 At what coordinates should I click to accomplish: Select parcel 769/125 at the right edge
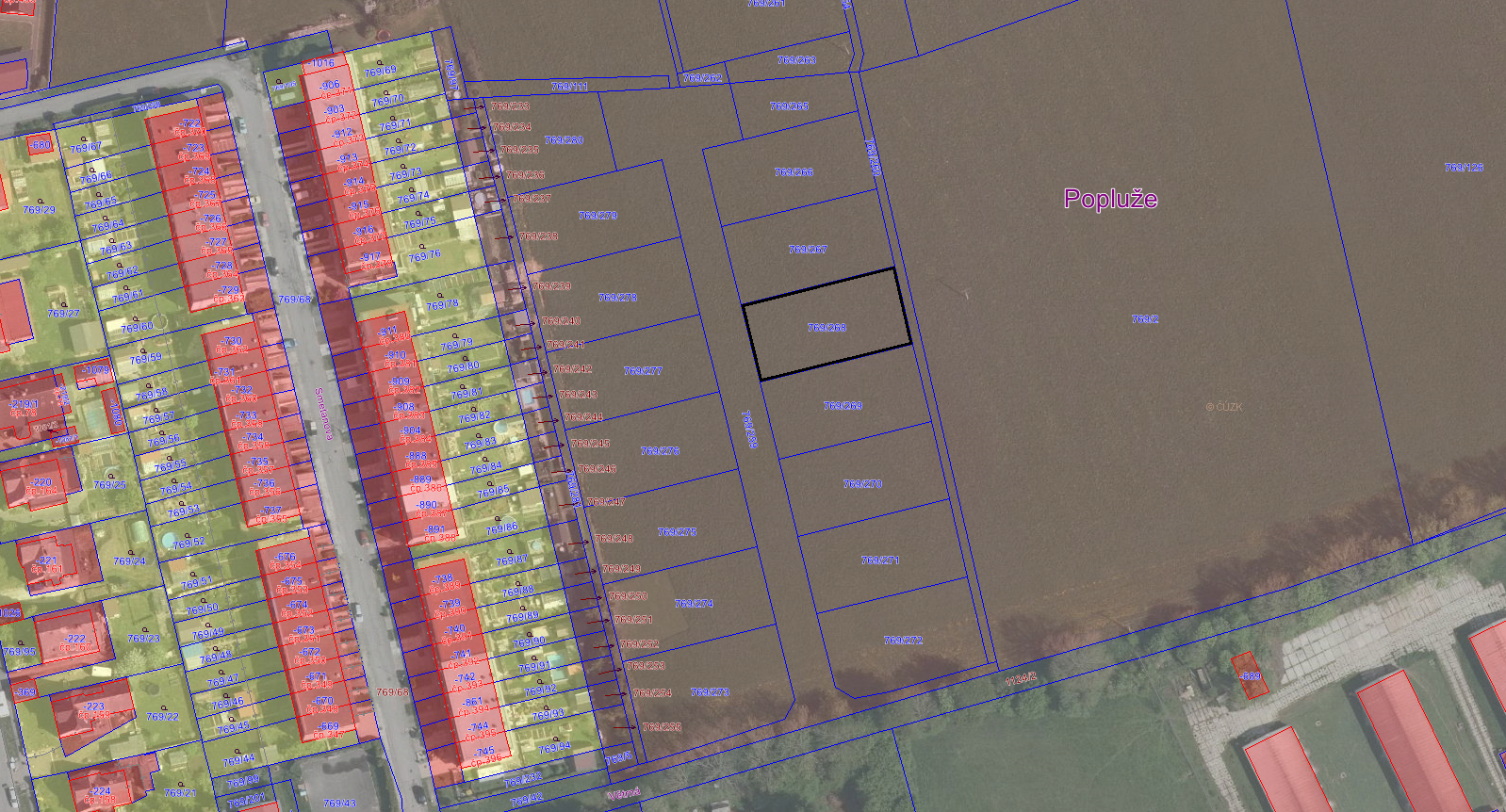click(1463, 168)
